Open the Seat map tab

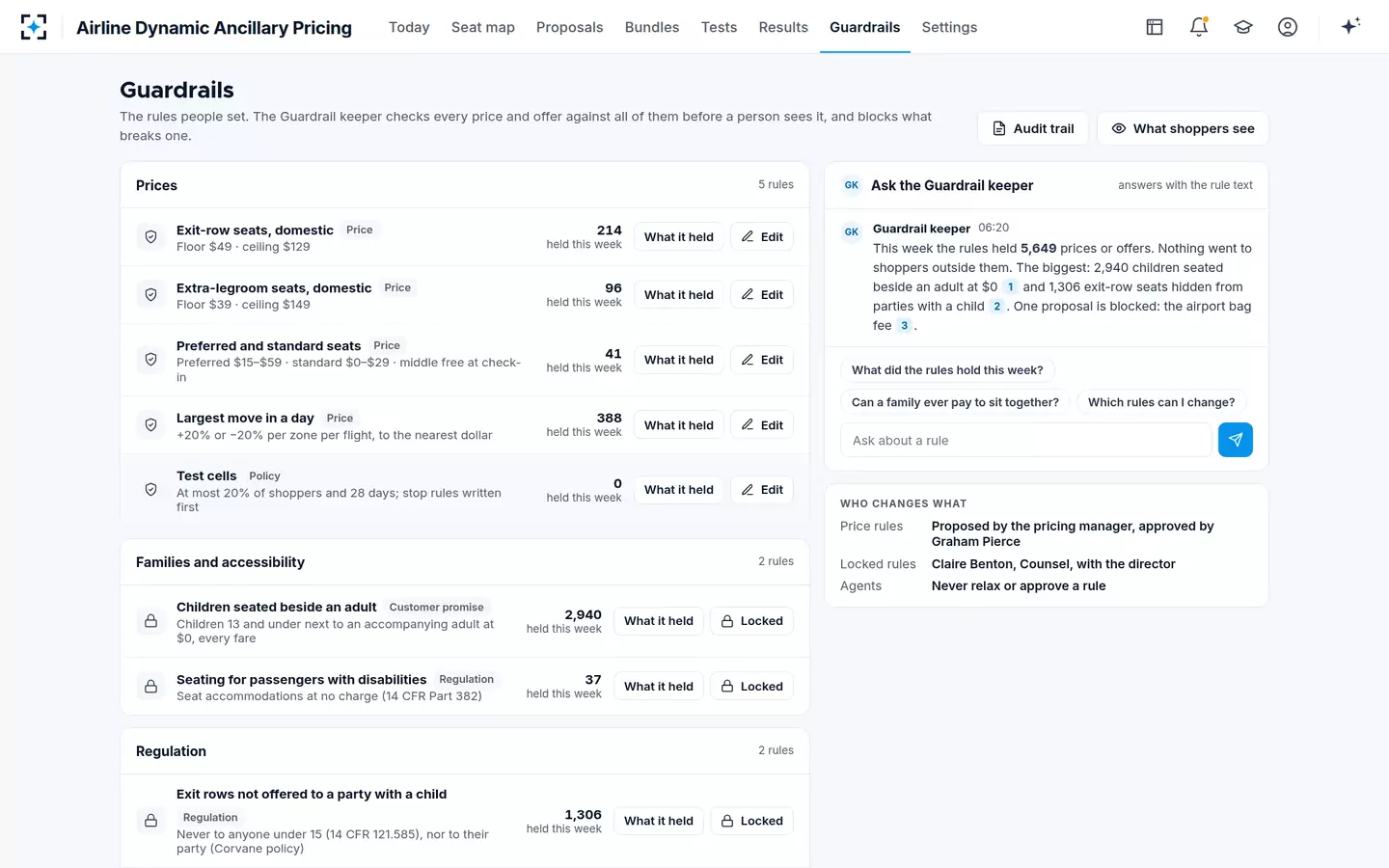click(483, 27)
